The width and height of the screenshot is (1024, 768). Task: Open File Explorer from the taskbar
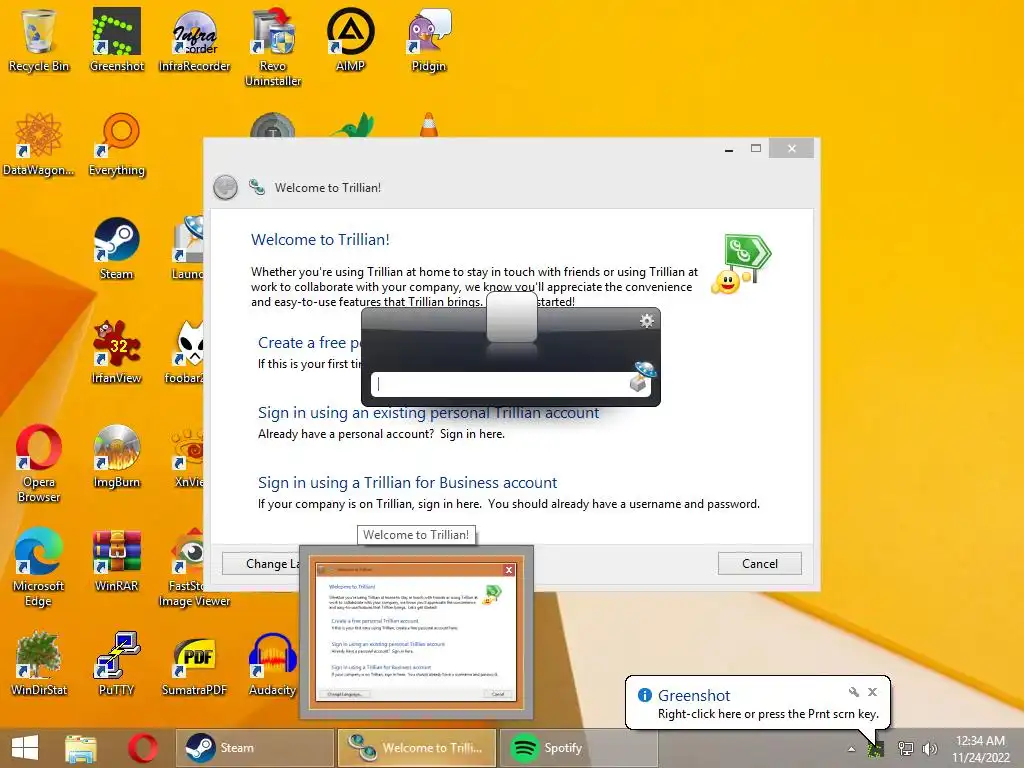pyautogui.click(x=81, y=748)
